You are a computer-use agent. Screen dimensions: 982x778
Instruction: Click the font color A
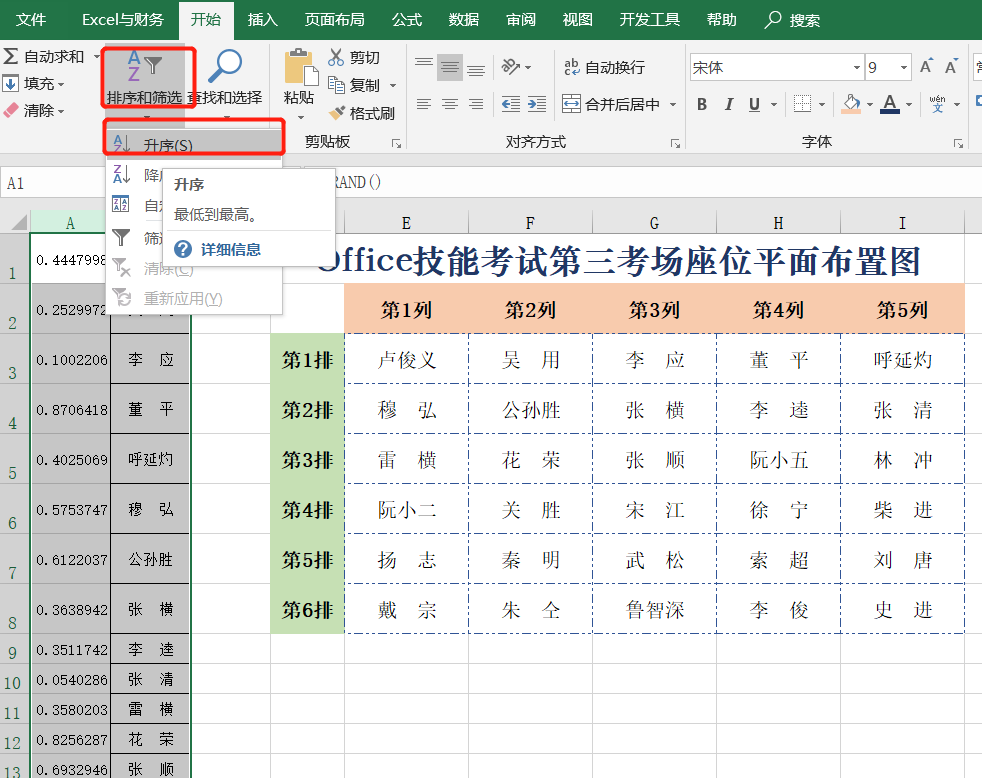(890, 104)
